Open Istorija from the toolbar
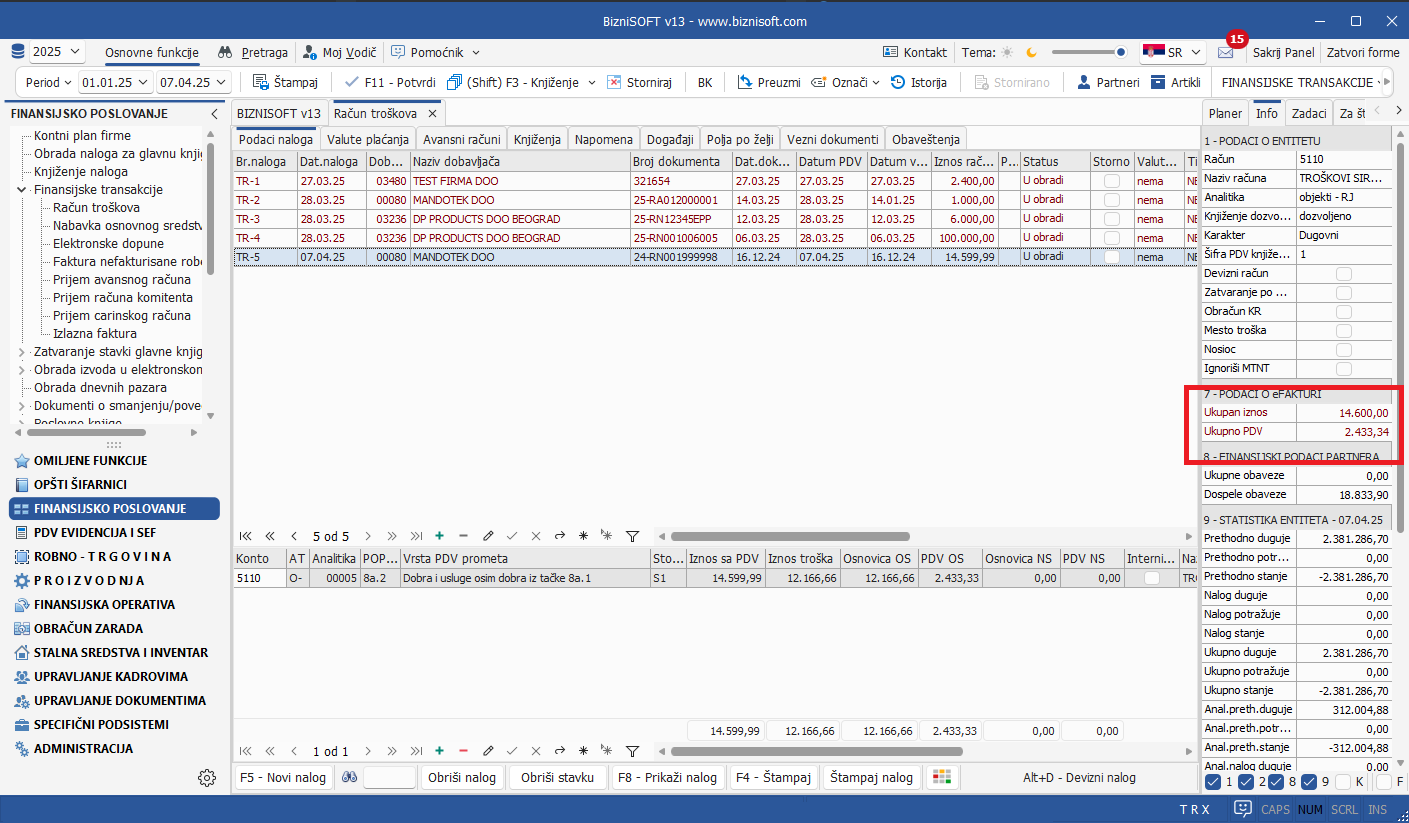This screenshot has height=823, width=1409. pos(918,82)
